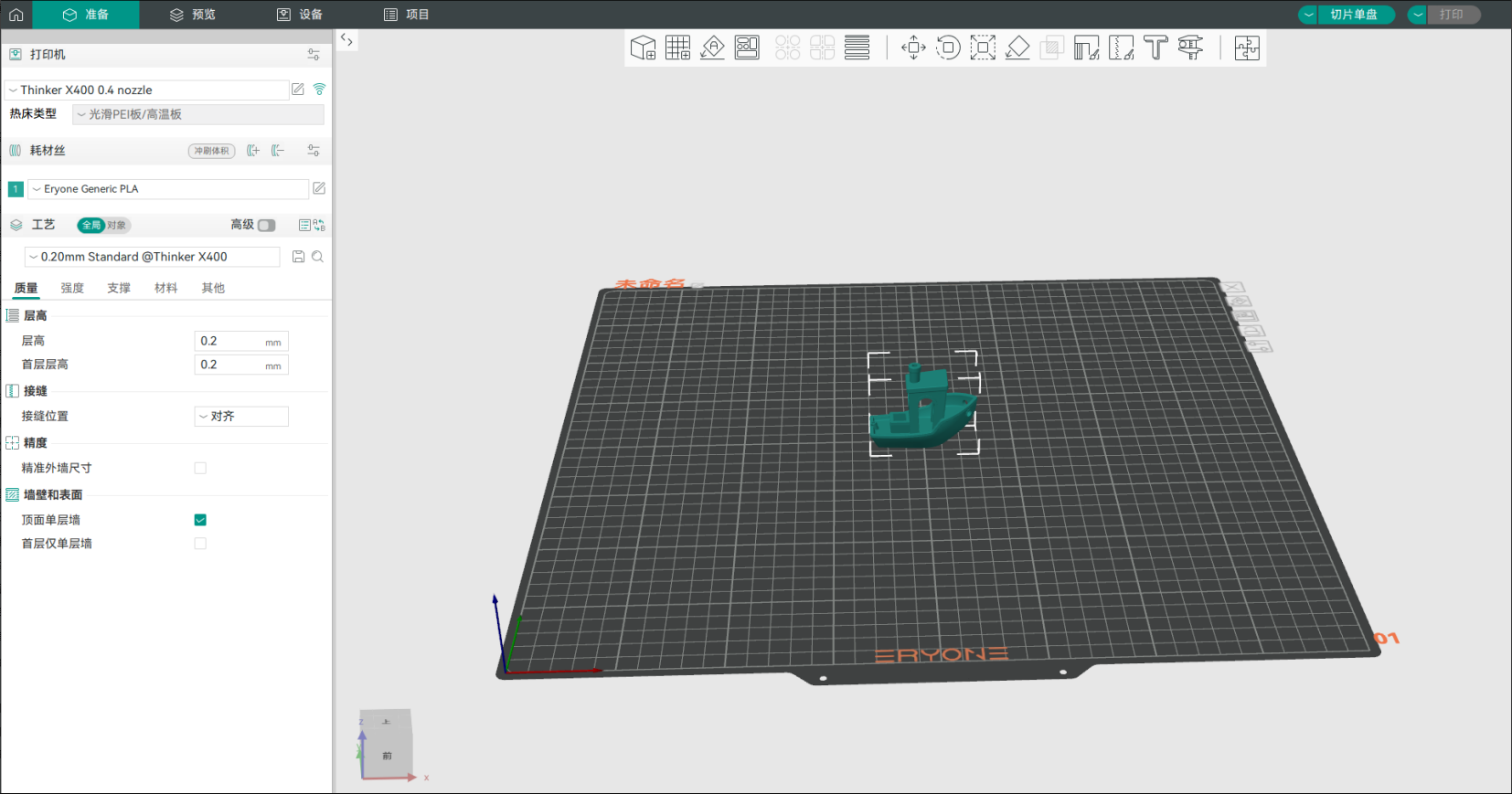
Task: Open the Assembly view puzzle icon
Action: tap(1247, 48)
